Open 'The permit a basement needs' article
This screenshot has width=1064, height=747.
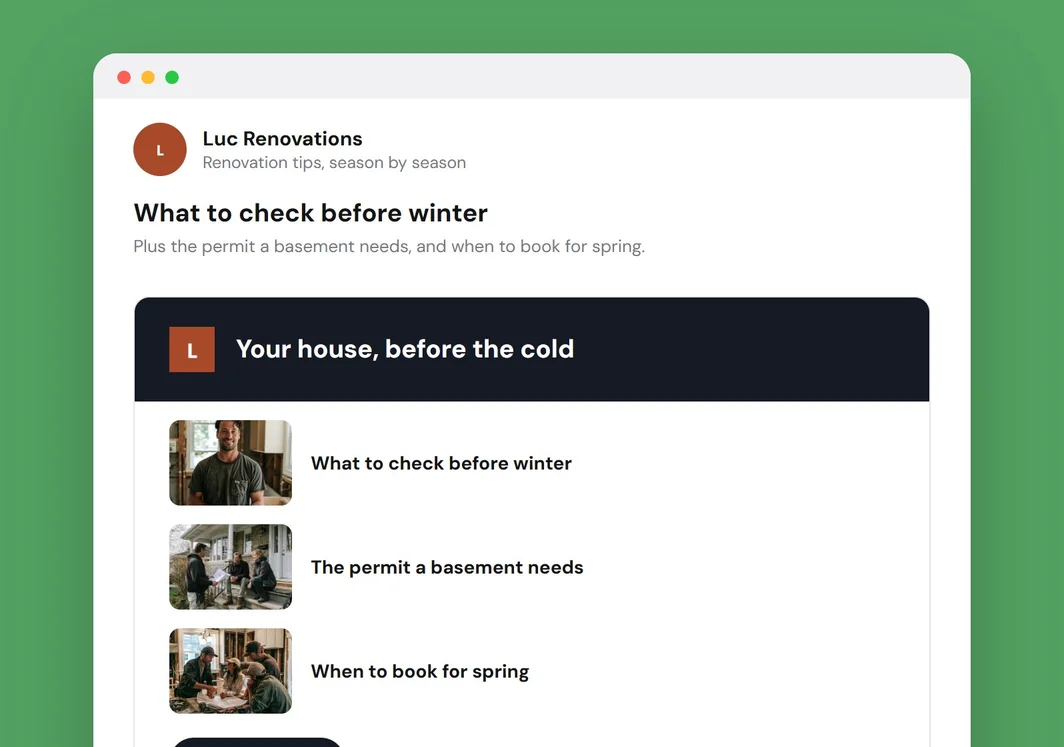click(447, 567)
